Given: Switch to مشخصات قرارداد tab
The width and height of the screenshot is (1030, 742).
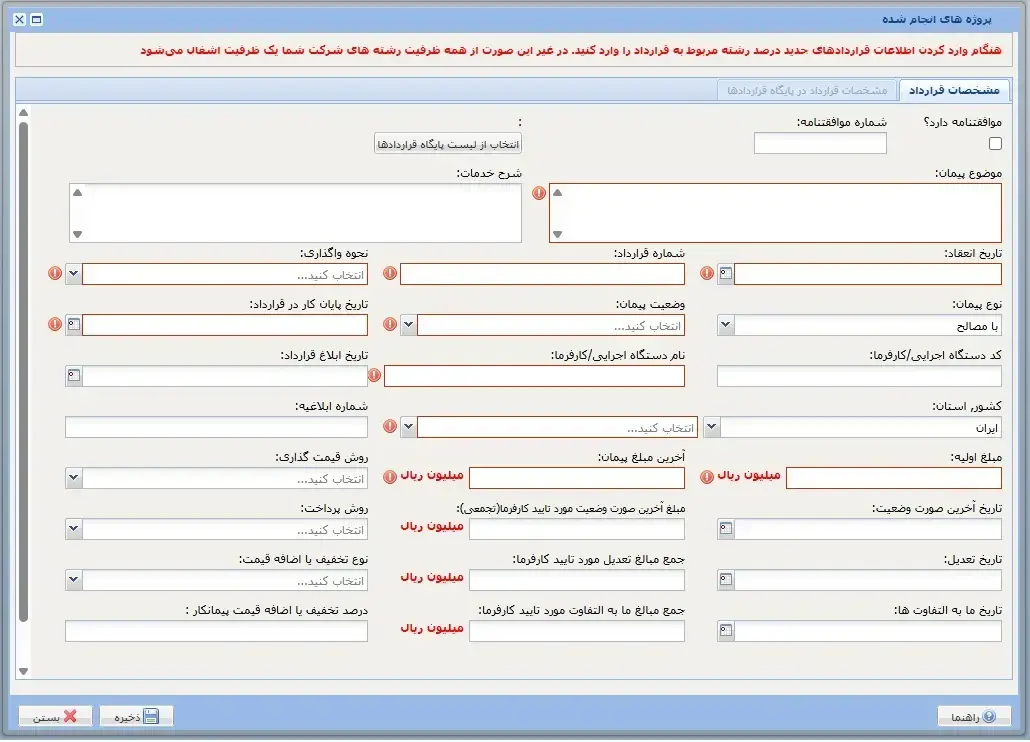Looking at the screenshot, I should pyautogui.click(x=955, y=90).
